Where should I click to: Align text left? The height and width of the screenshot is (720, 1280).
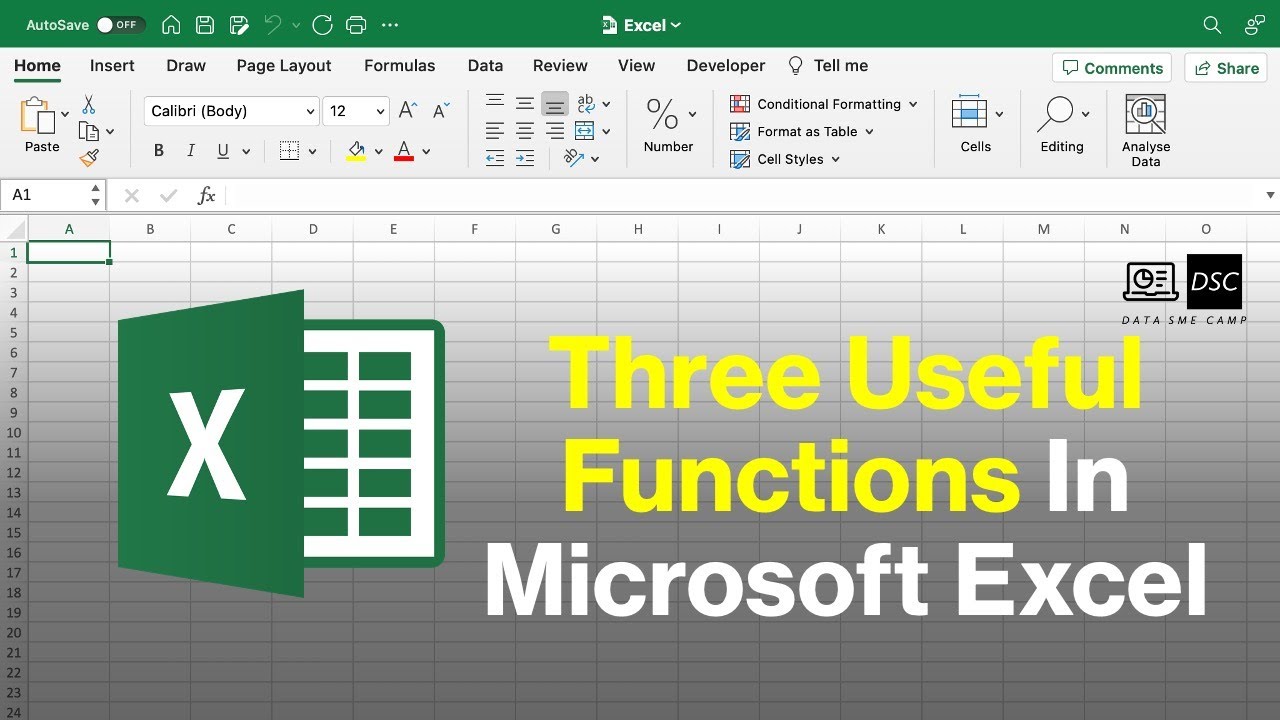click(494, 130)
